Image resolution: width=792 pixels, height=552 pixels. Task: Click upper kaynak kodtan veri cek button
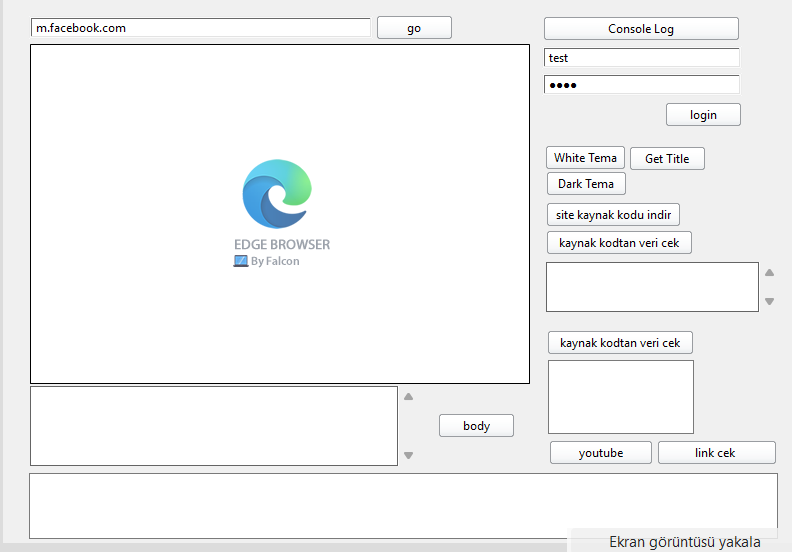[x=619, y=243]
